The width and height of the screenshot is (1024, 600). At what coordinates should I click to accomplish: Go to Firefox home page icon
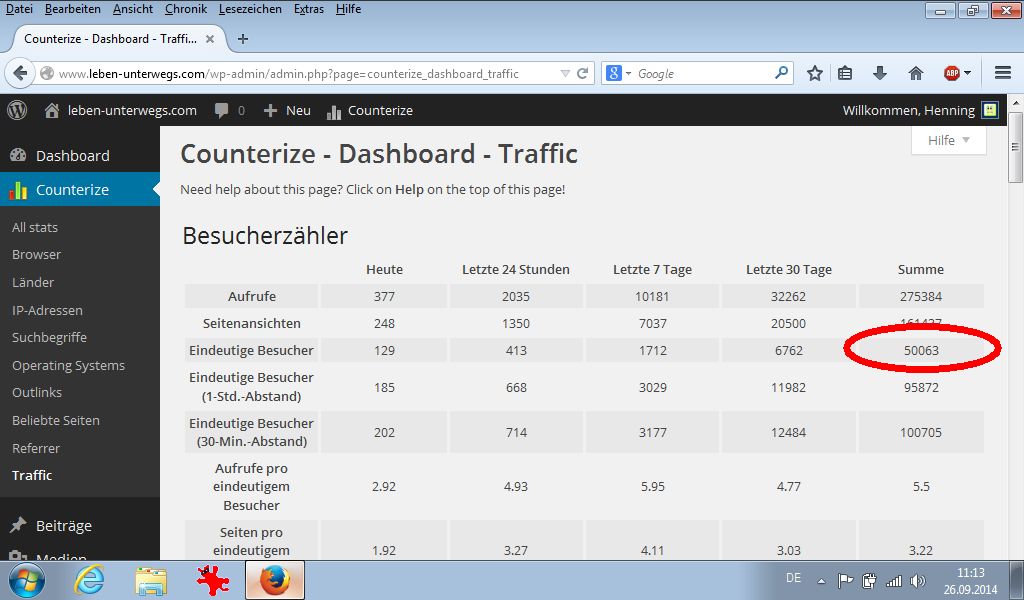(x=915, y=73)
